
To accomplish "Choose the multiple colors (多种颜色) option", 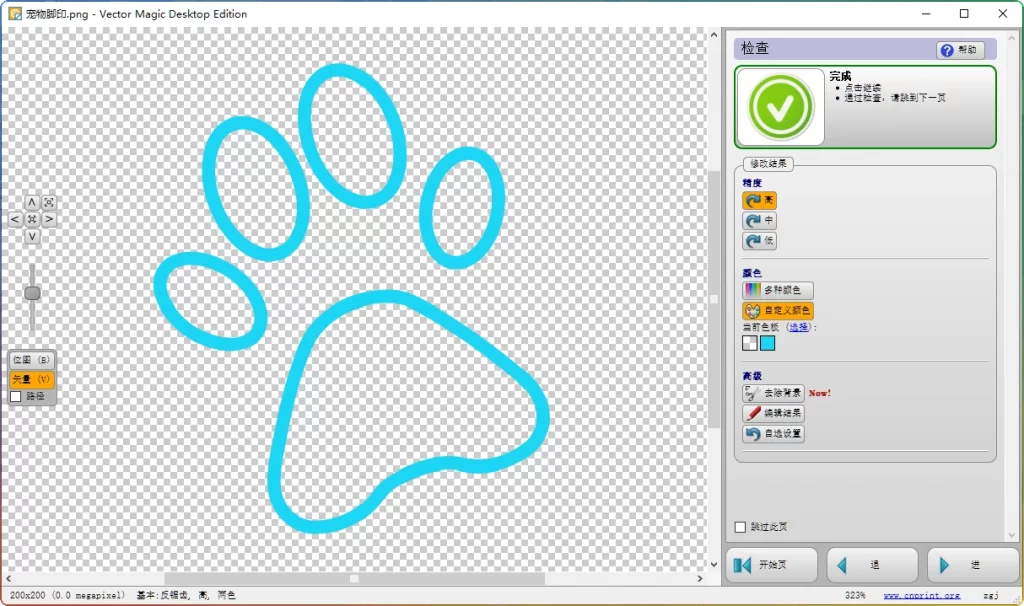I will [777, 290].
